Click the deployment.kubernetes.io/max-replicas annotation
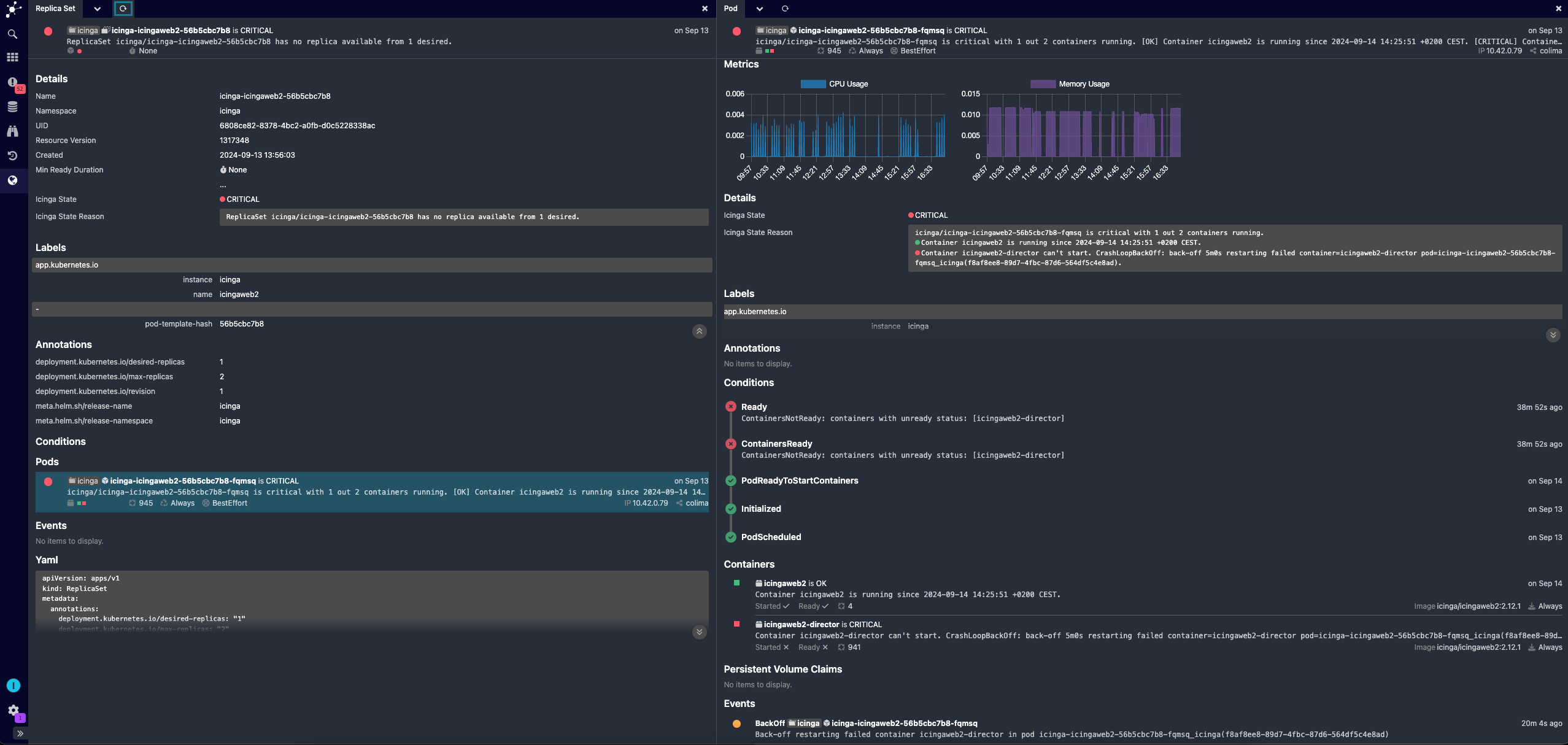1568x745 pixels. [104, 376]
